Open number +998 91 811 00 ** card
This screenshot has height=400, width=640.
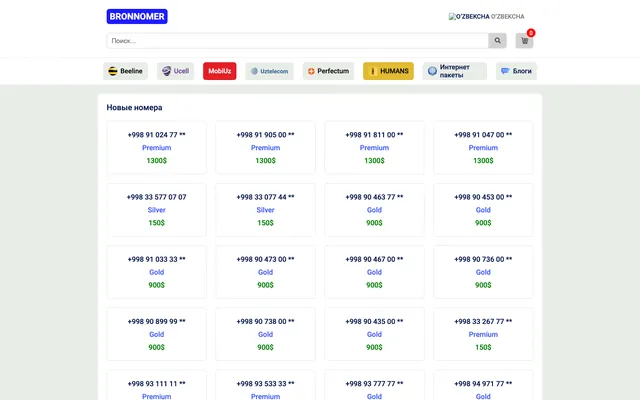(374, 147)
